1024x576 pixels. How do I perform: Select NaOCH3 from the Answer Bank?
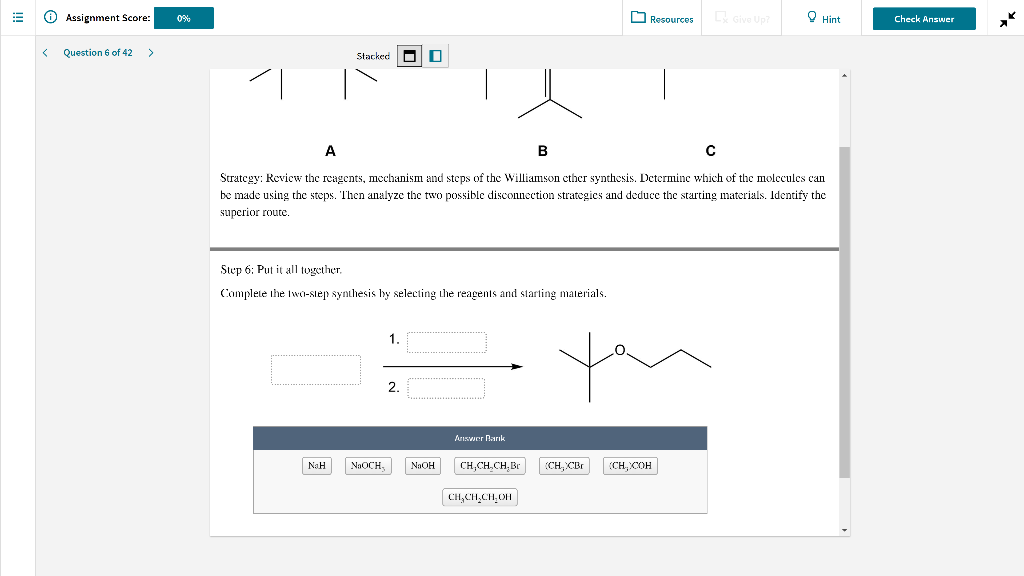367,465
